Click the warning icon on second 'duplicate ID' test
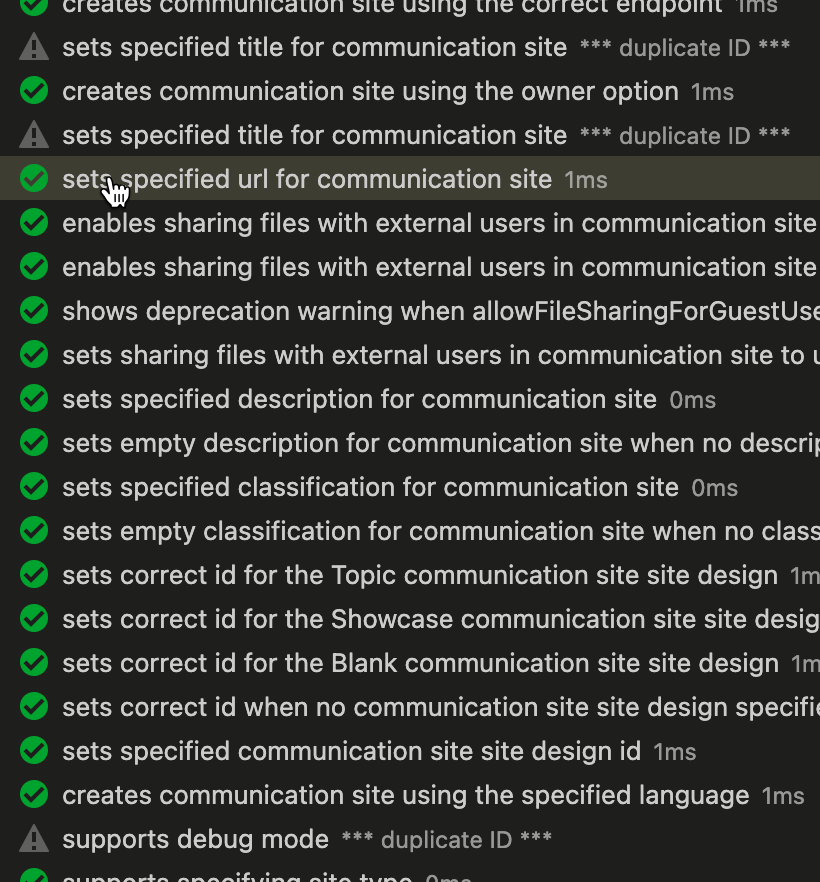Image resolution: width=820 pixels, height=882 pixels. tap(33, 134)
